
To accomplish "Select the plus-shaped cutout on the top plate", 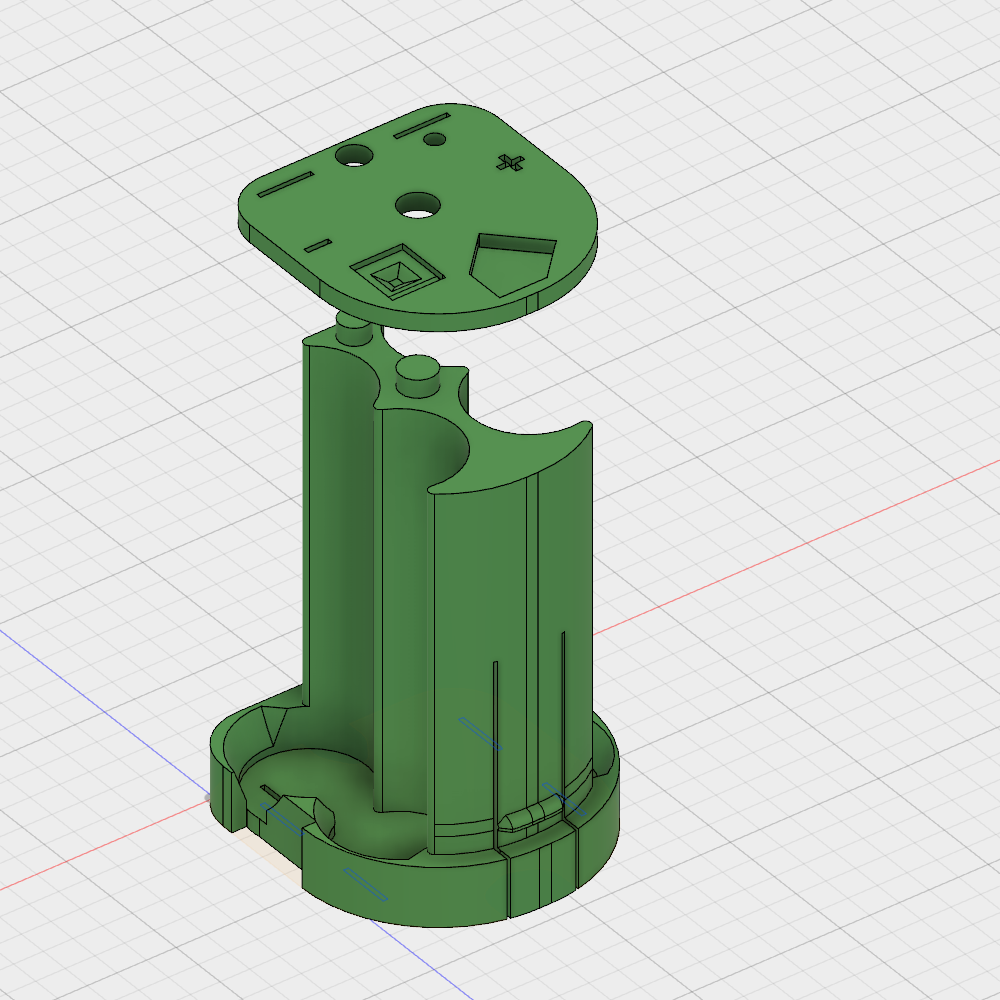I will [511, 162].
